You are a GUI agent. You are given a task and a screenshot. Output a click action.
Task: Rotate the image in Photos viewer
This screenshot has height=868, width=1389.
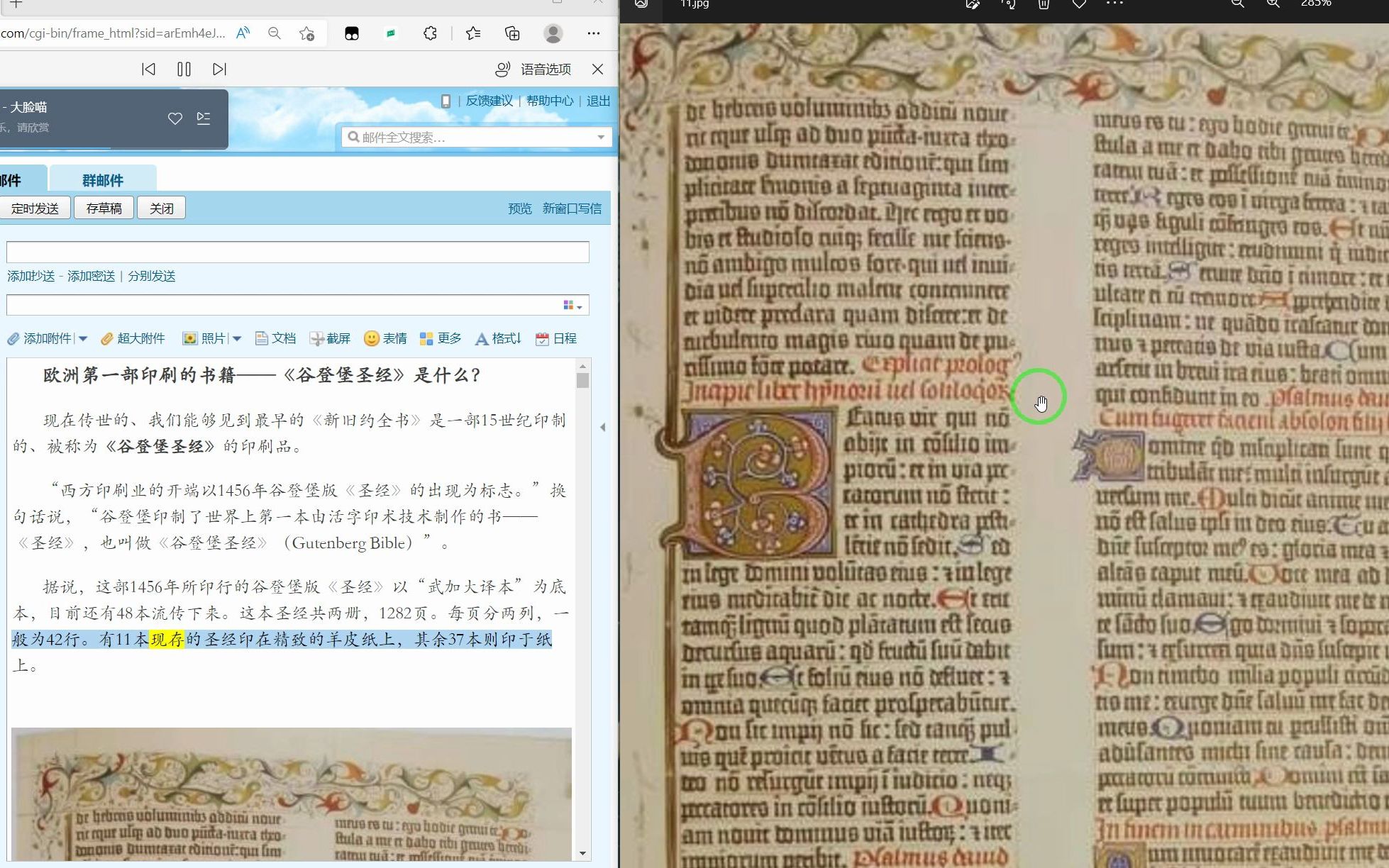(x=1008, y=4)
